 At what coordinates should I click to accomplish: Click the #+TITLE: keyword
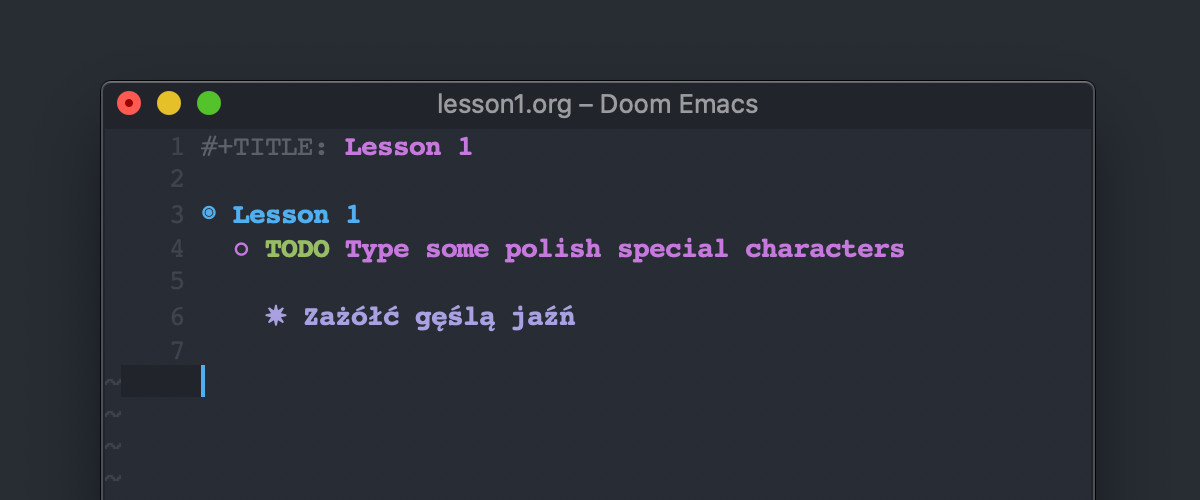265,147
